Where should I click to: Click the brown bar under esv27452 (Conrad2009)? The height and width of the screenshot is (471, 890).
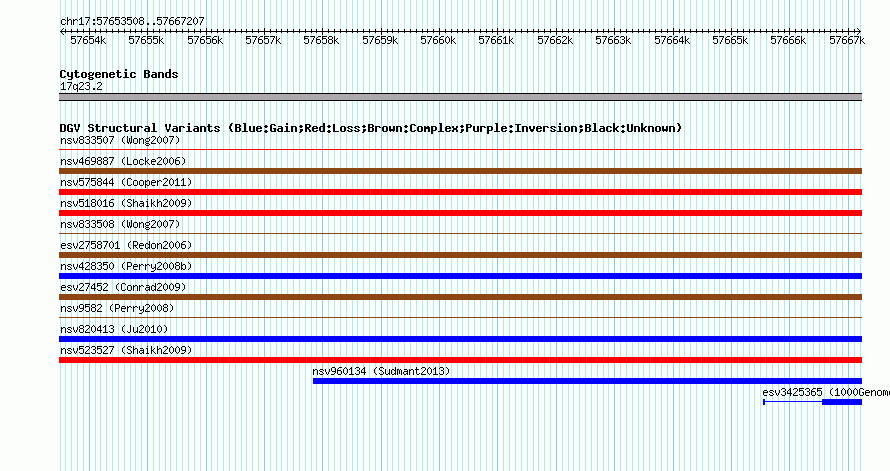460,297
